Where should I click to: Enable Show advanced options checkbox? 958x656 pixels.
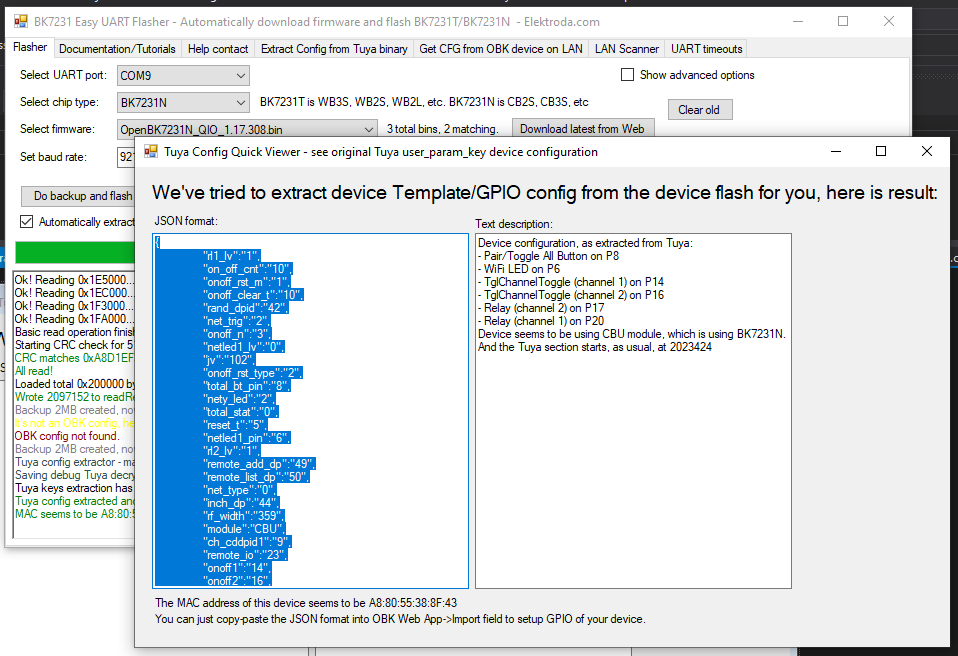pos(627,75)
